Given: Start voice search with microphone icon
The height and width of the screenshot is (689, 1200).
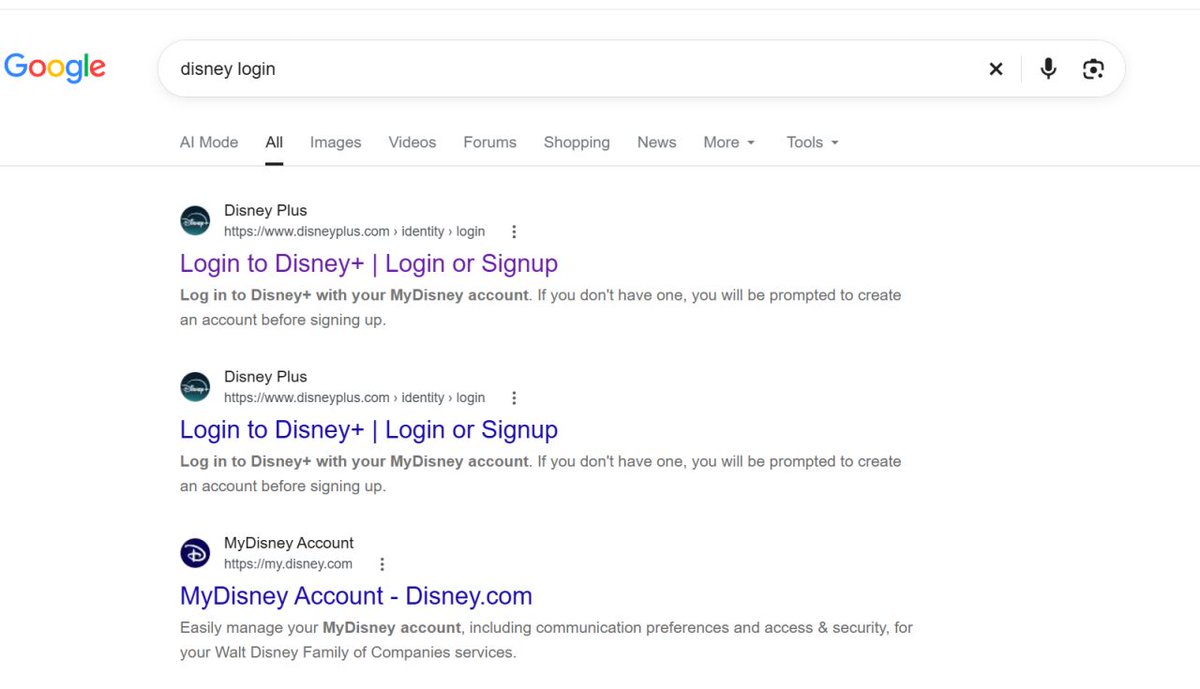Looking at the screenshot, I should coord(1048,69).
